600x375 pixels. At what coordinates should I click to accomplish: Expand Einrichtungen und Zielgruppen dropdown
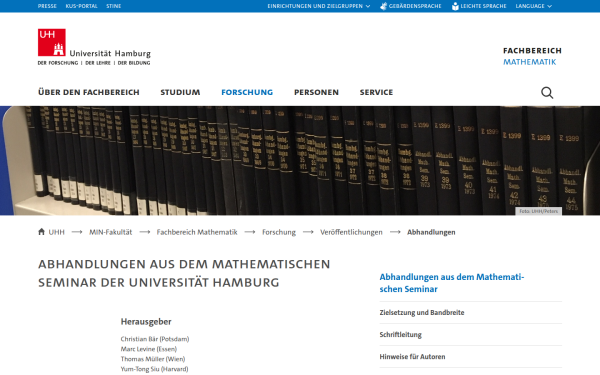pos(319,6)
